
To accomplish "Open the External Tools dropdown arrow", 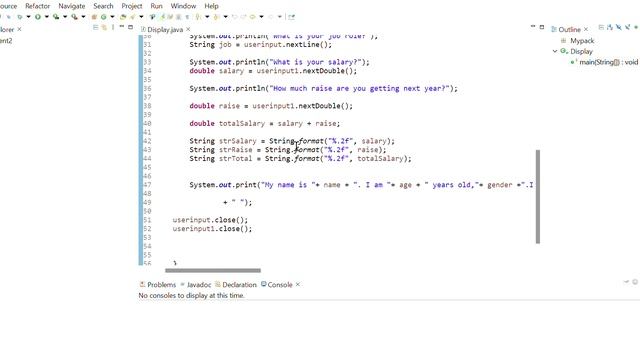I will (x=83, y=17).
